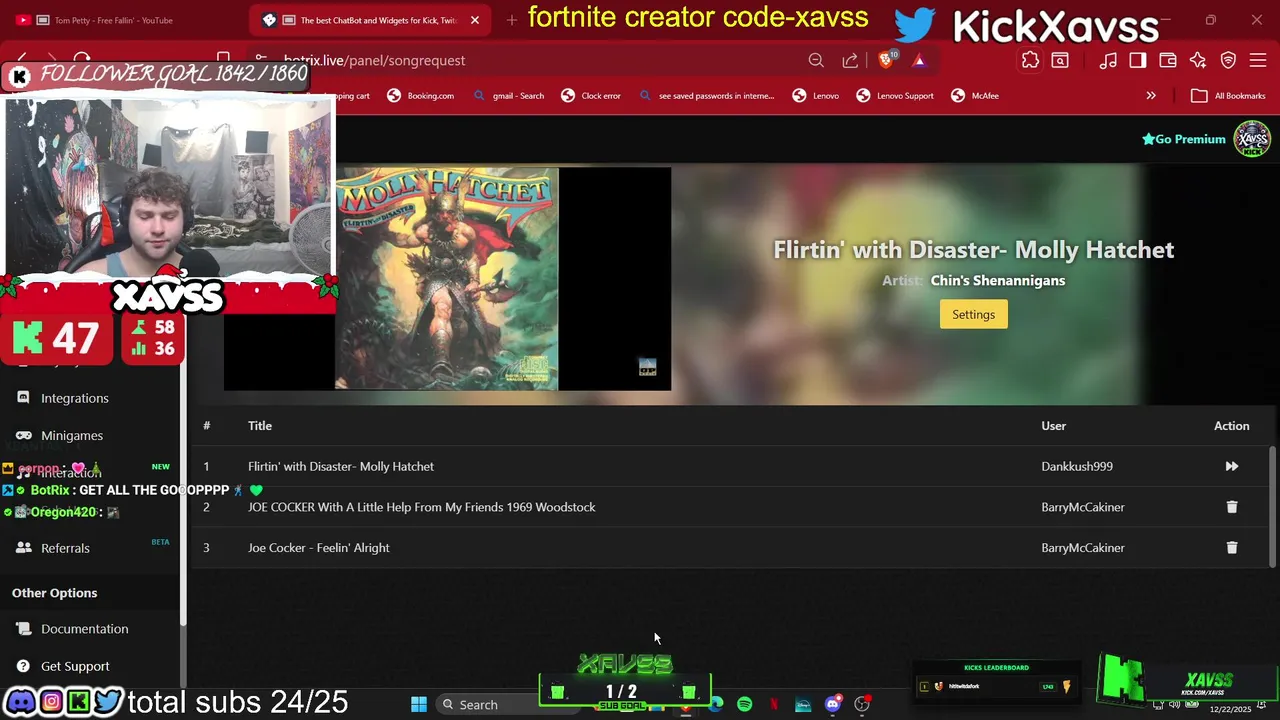Open the Windows Start button
Image resolution: width=1280 pixels, height=720 pixels.
(419, 705)
